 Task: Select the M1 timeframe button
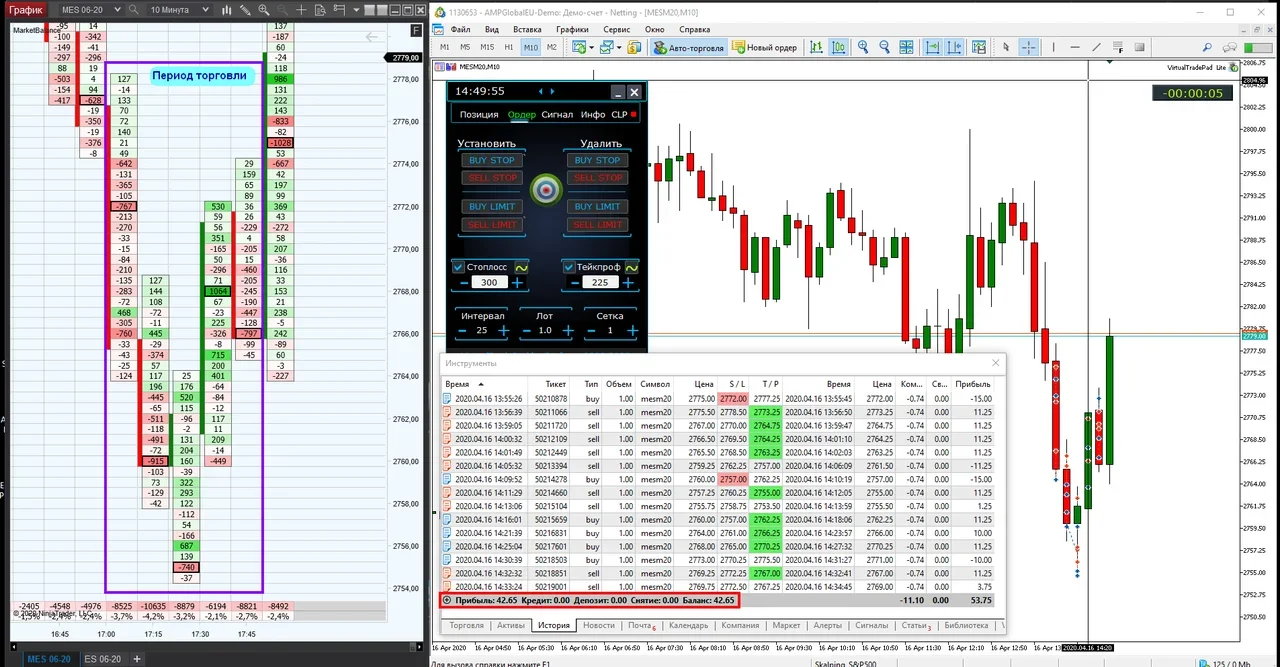(444, 47)
